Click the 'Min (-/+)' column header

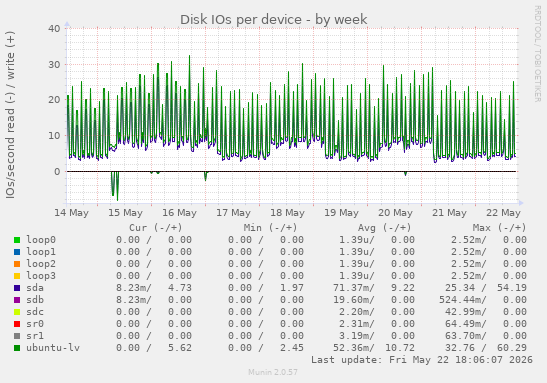(270, 228)
